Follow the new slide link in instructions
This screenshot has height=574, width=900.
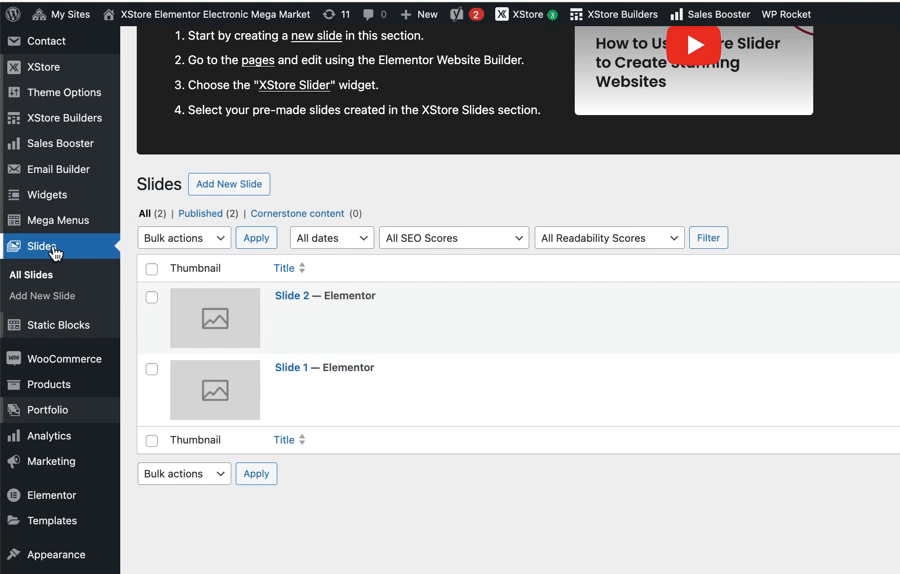point(316,36)
